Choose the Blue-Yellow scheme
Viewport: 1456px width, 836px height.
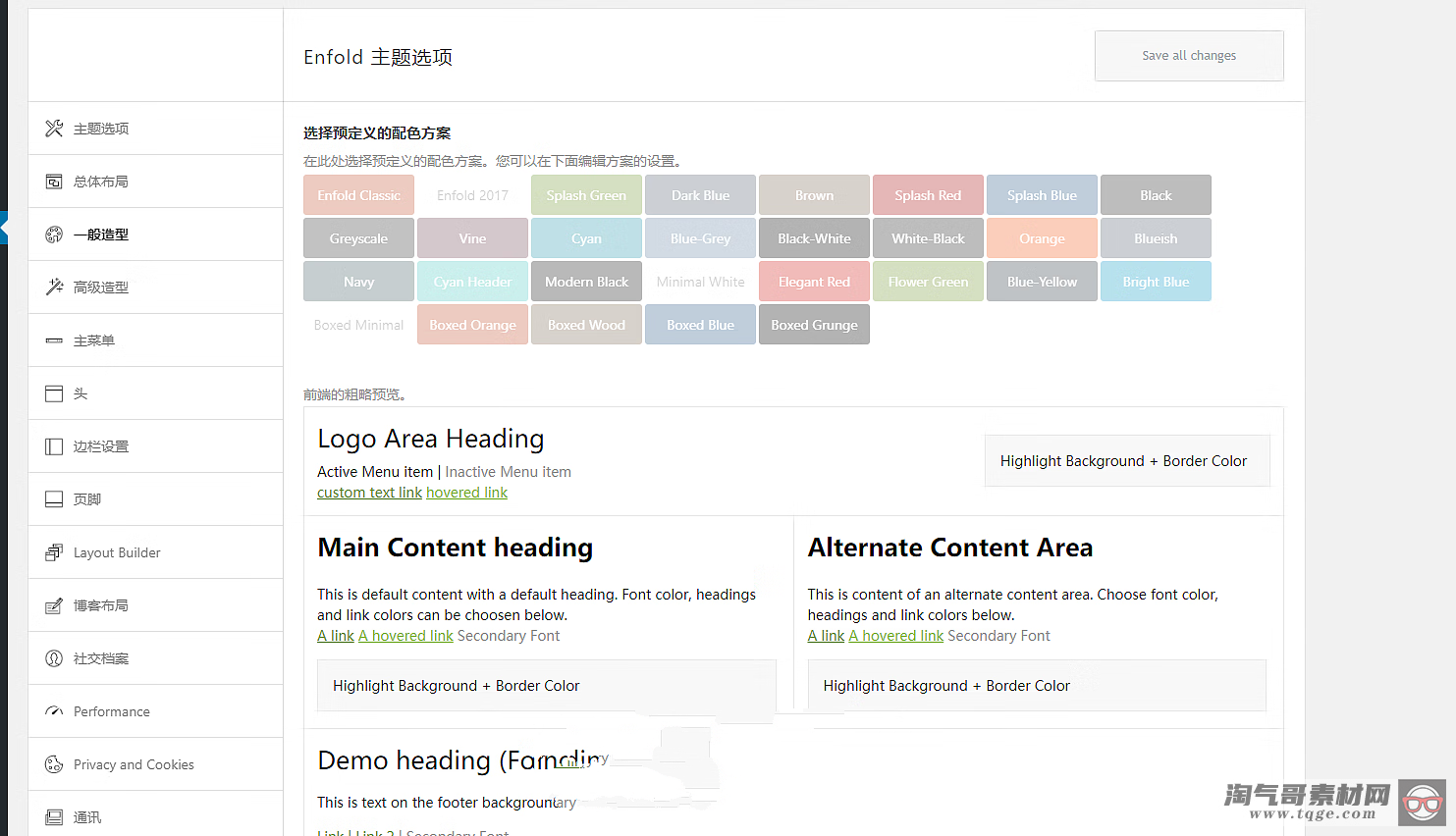(x=1042, y=282)
